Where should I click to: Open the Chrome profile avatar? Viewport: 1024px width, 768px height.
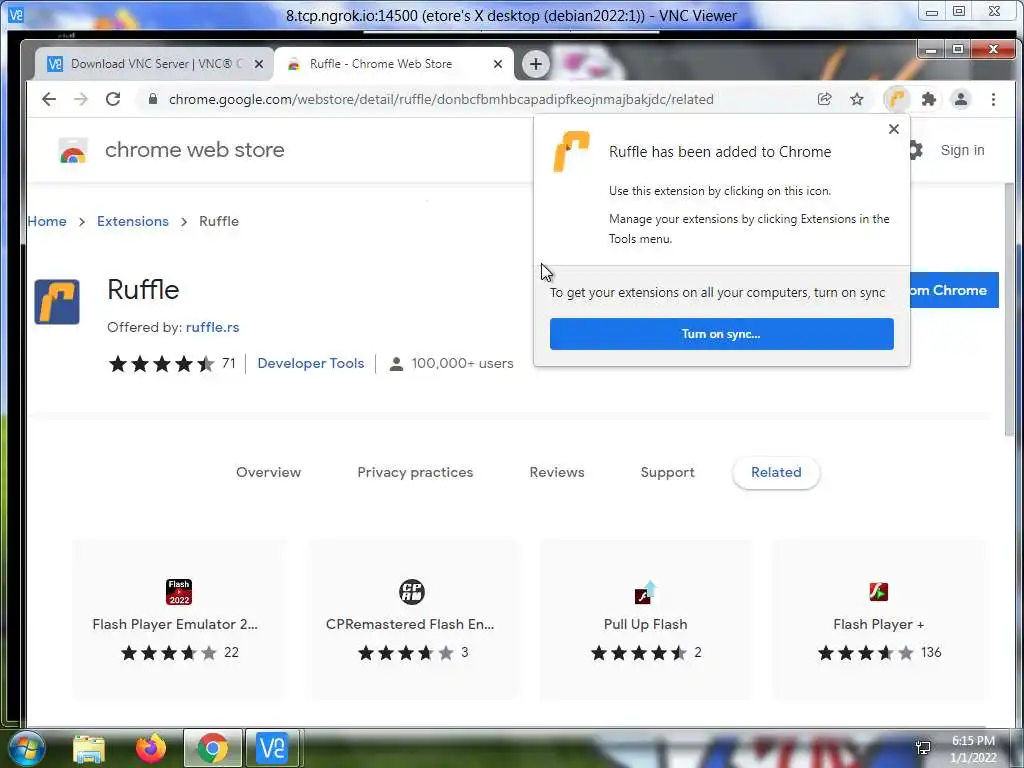click(x=961, y=99)
